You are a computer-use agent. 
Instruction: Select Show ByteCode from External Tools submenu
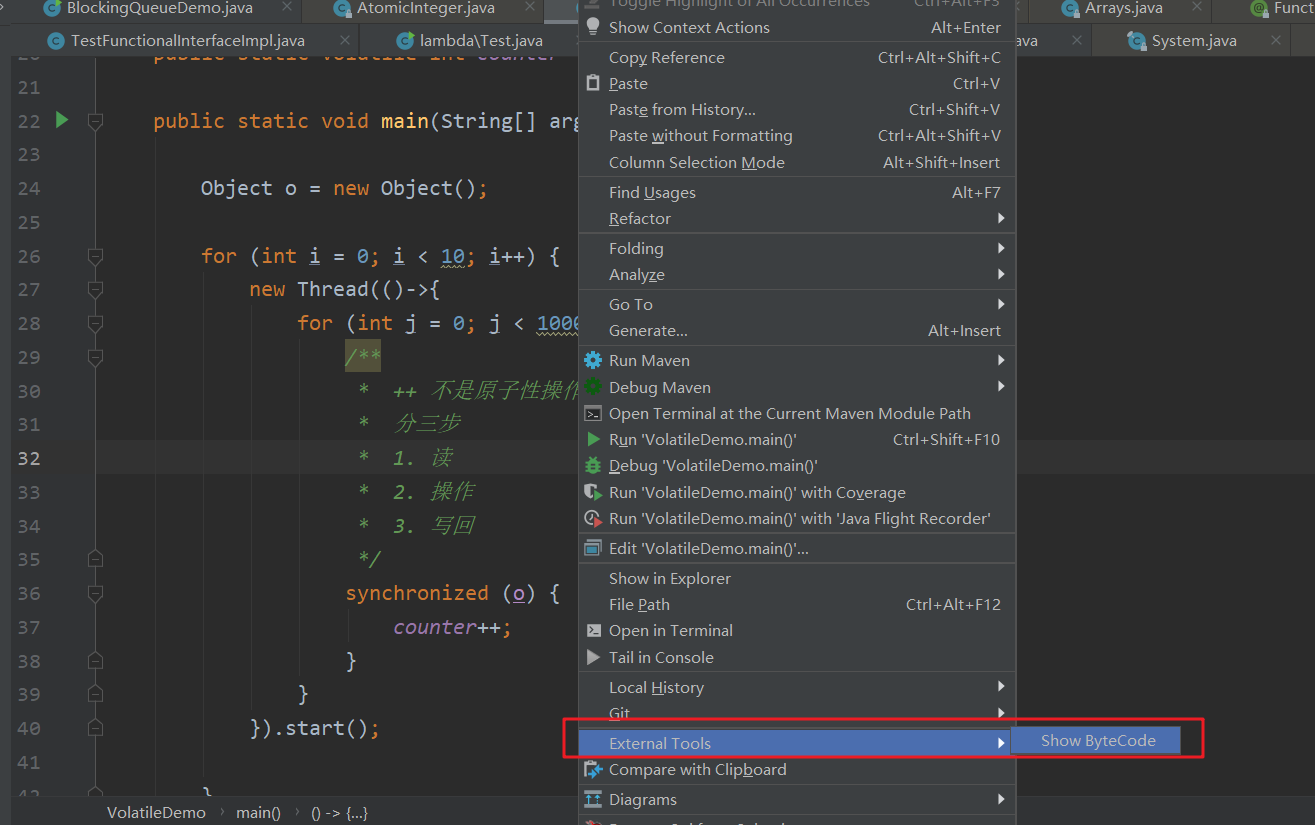click(1097, 741)
